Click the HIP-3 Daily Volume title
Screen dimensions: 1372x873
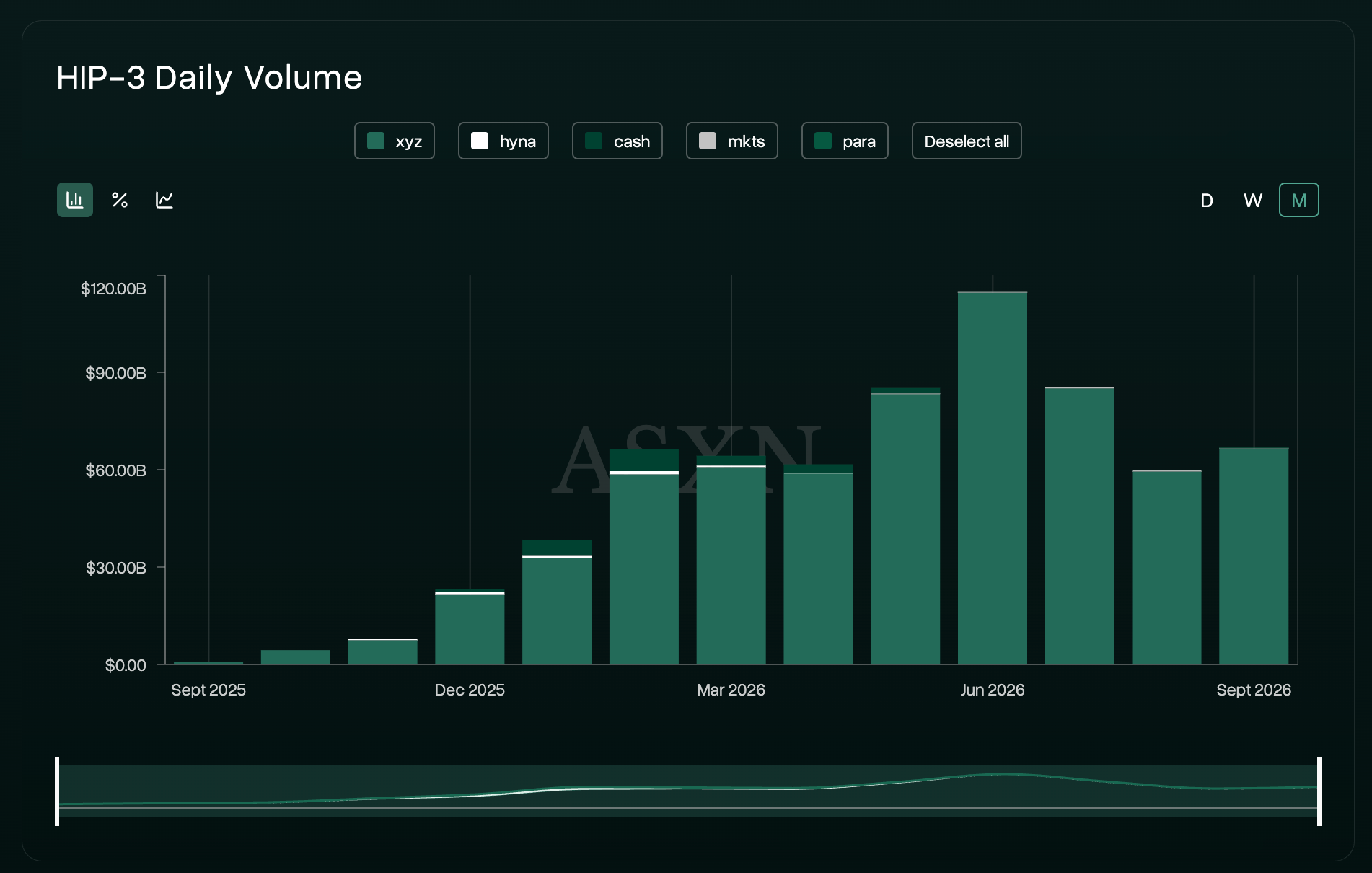click(x=209, y=77)
